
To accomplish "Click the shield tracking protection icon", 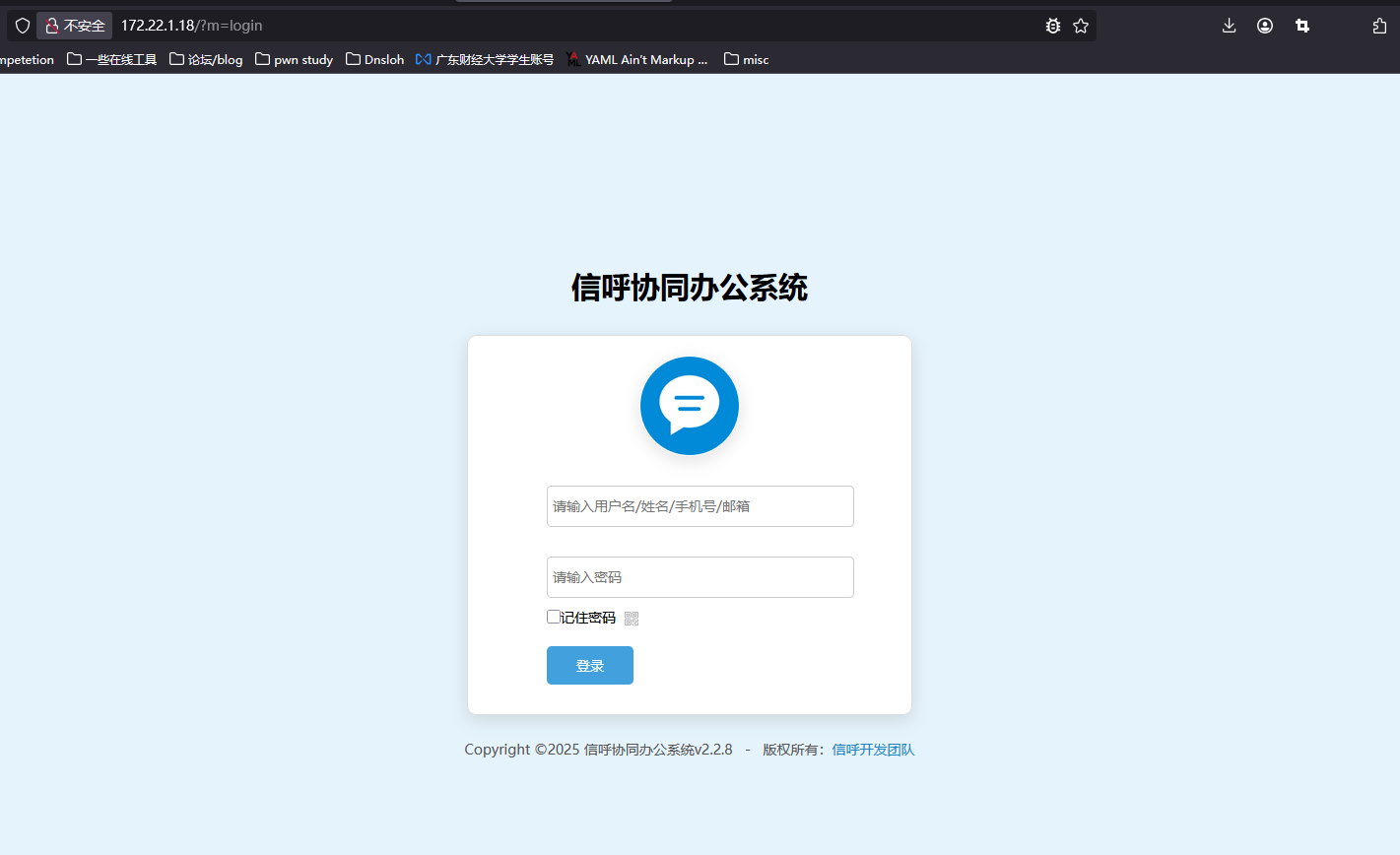I will [x=22, y=26].
